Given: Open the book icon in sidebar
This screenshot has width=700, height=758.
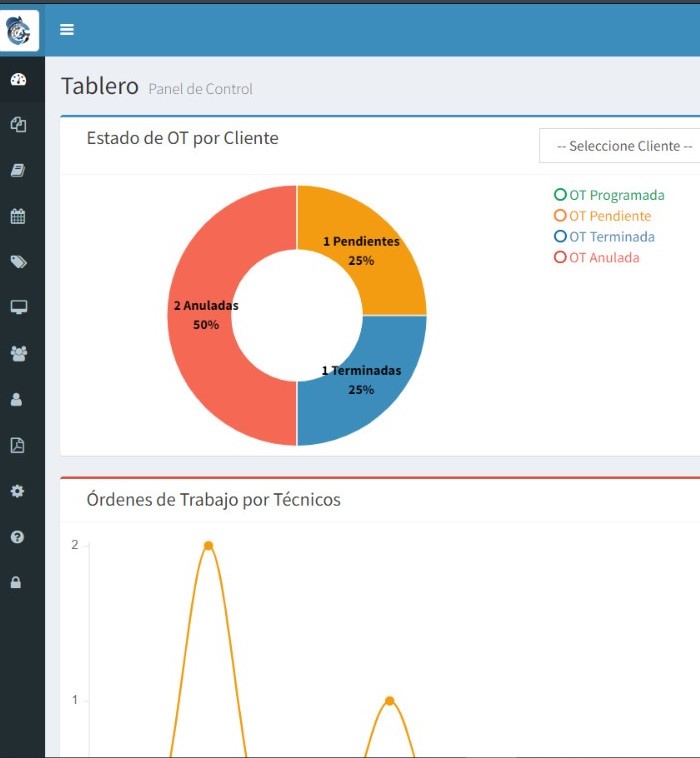Looking at the screenshot, I should click(18, 171).
